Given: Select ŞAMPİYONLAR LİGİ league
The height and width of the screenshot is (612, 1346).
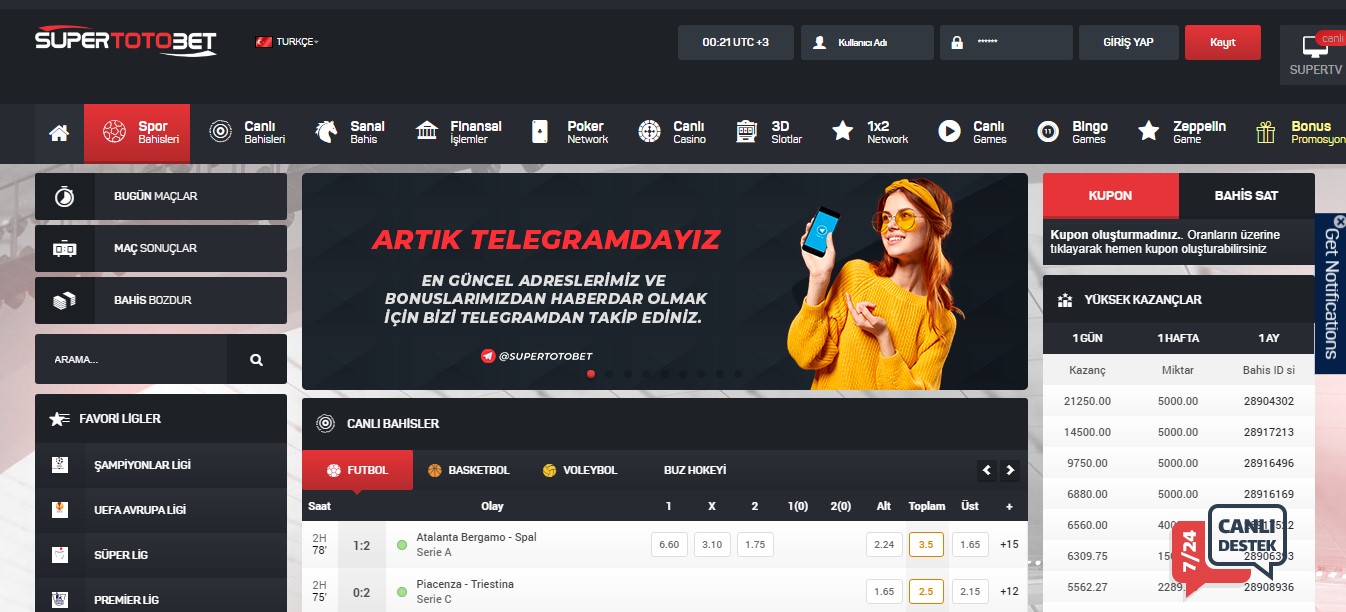Looking at the screenshot, I should (161, 465).
